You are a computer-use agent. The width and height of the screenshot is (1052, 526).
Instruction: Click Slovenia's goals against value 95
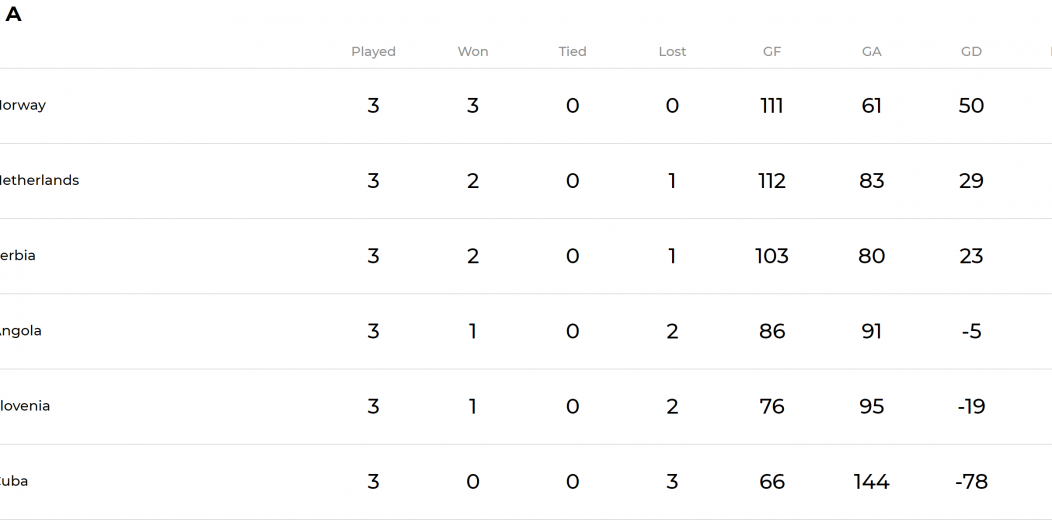point(872,406)
